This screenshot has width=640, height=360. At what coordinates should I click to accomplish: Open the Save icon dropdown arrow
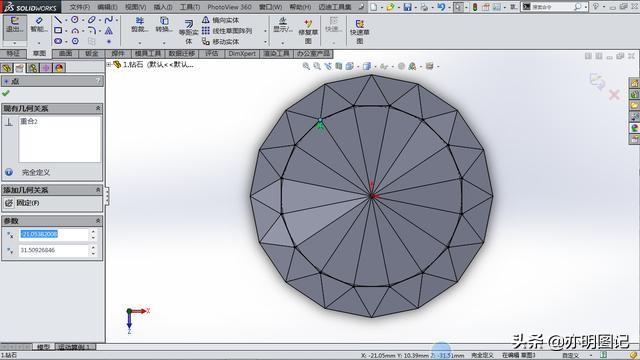[415, 7]
